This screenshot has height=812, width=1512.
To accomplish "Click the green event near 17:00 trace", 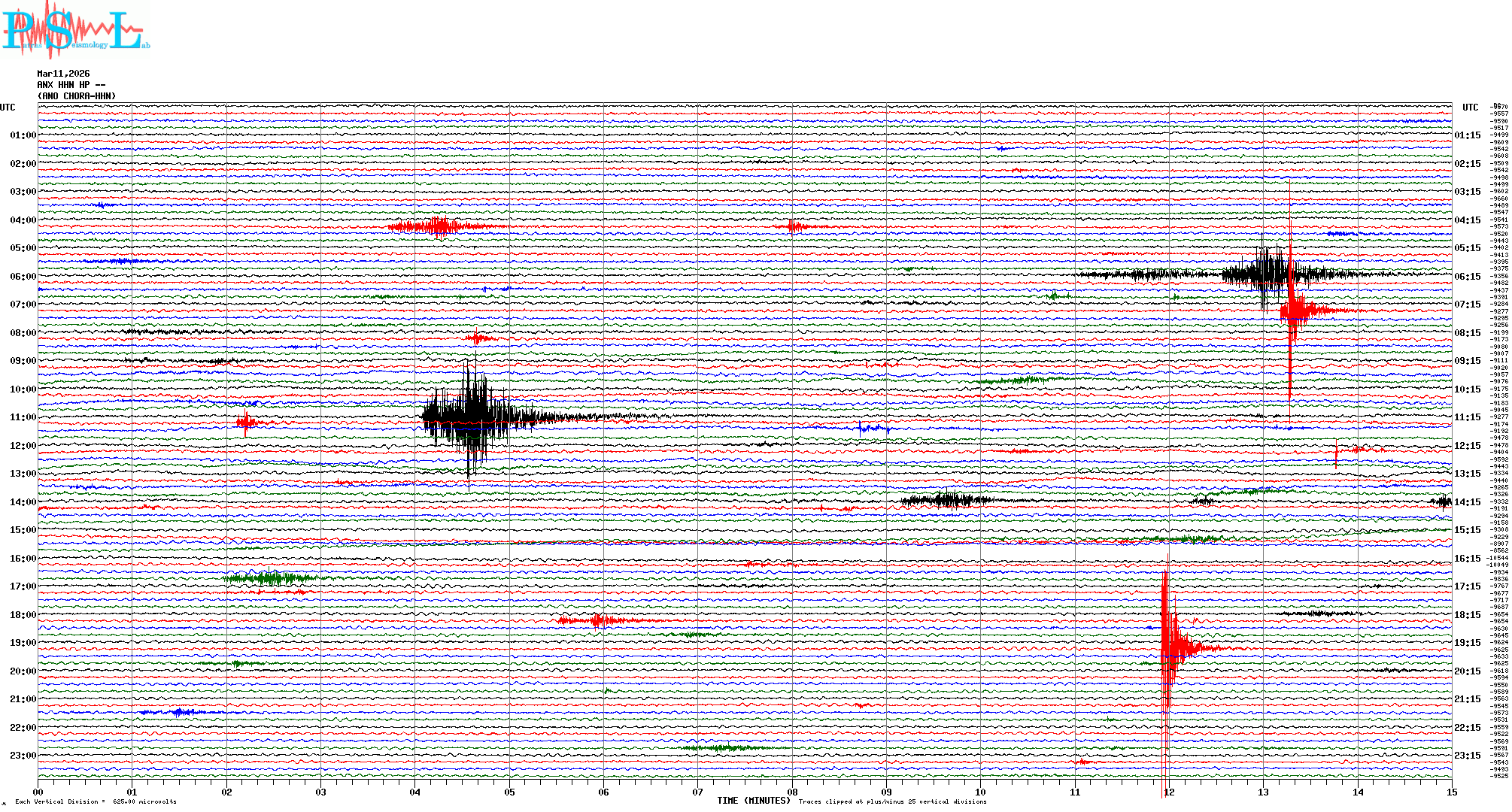I will [x=269, y=578].
